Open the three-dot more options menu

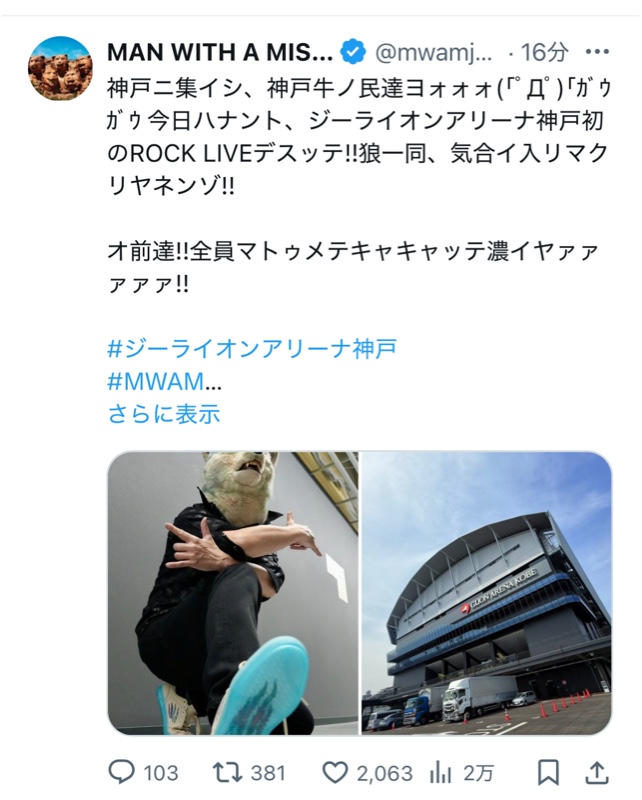tap(597, 52)
